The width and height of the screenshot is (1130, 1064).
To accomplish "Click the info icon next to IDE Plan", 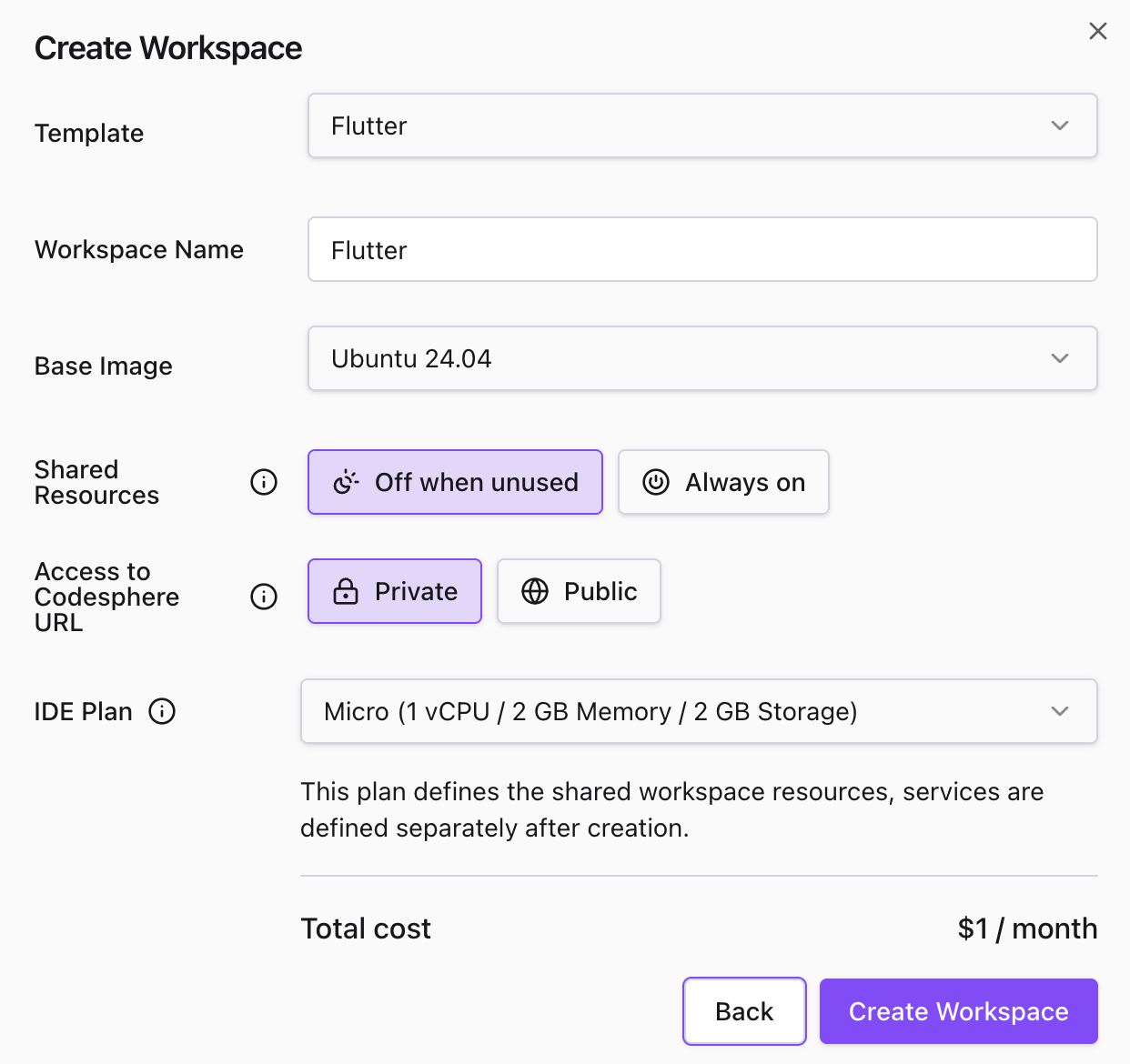I will coord(162,711).
